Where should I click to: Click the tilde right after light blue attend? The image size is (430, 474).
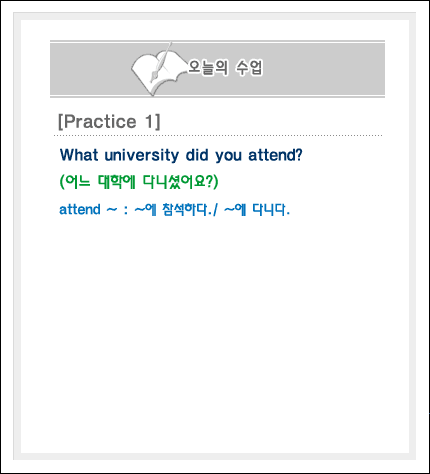pyautogui.click(x=112, y=210)
